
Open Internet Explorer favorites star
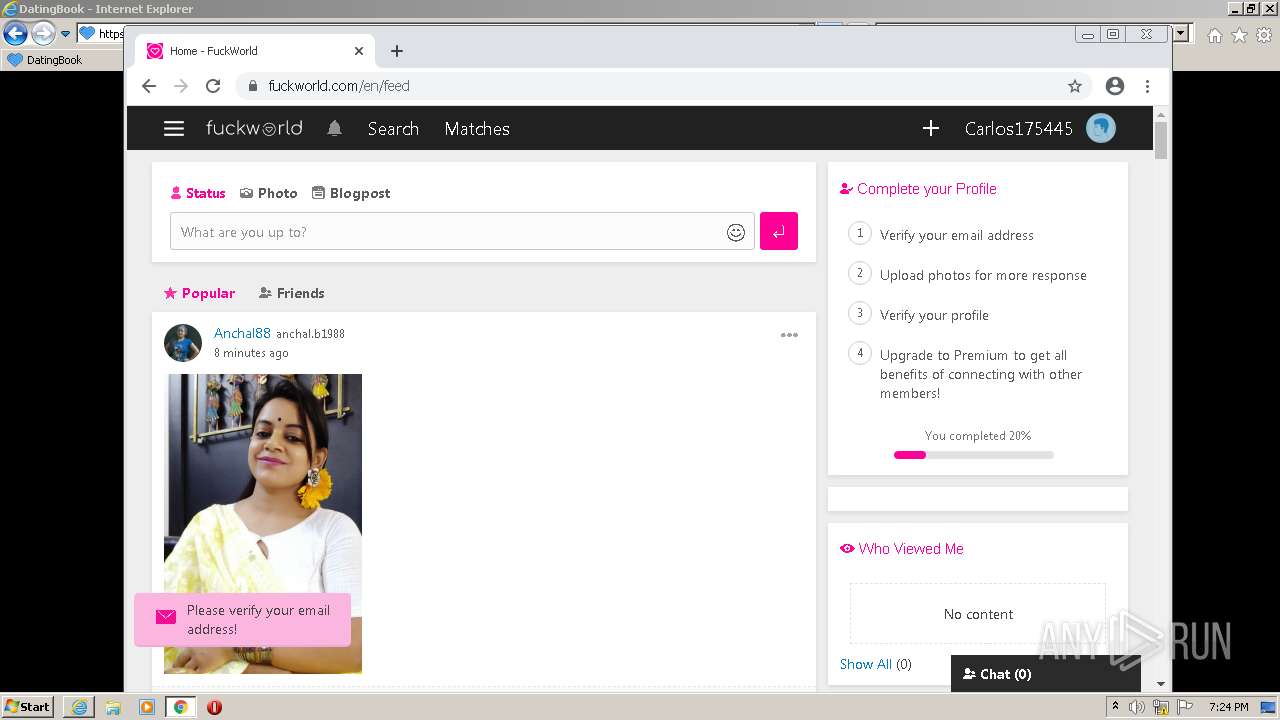tap(1239, 35)
